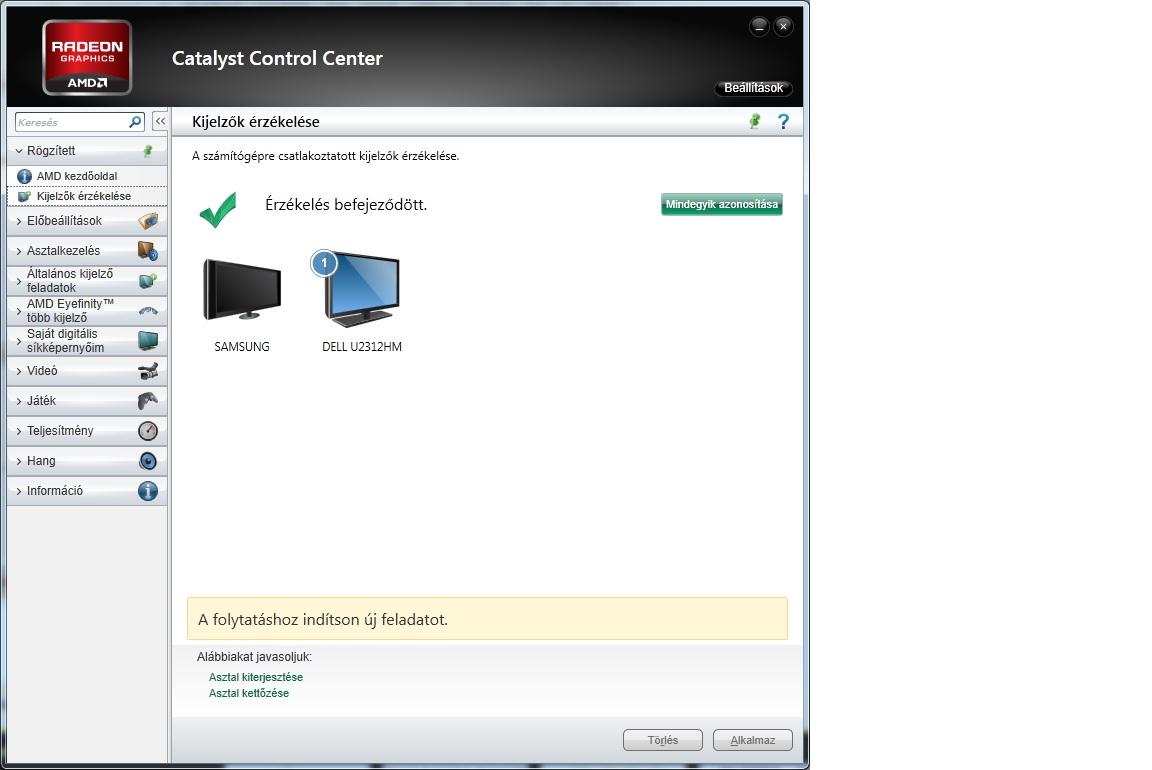Click the AMD kezdőoldal info icon
The image size is (1152, 770).
24,176
